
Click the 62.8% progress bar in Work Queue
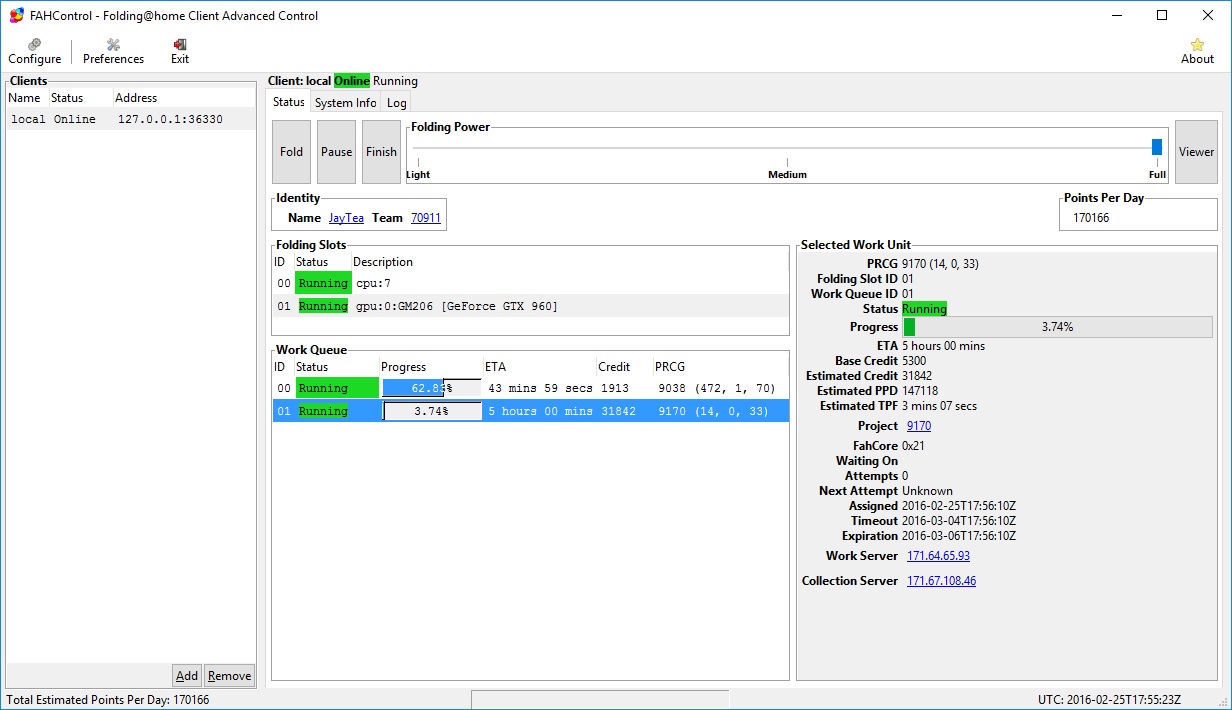pyautogui.click(x=431, y=388)
